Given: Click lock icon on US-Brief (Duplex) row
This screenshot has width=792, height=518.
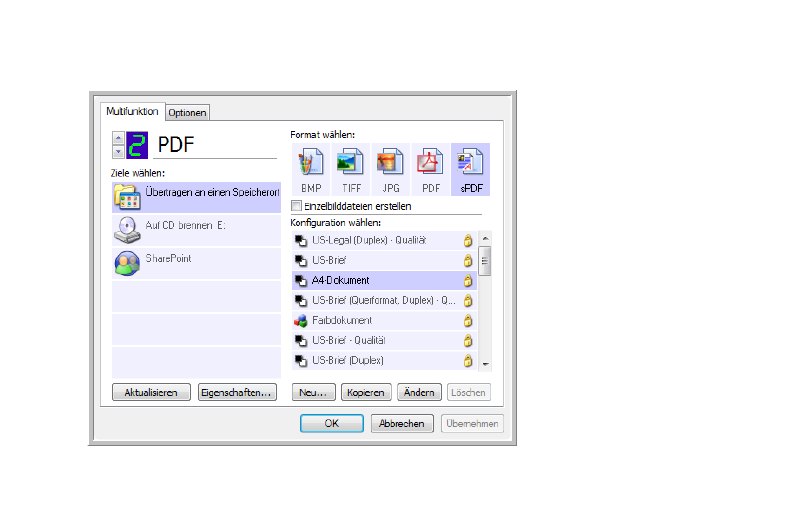Looking at the screenshot, I should [x=468, y=360].
